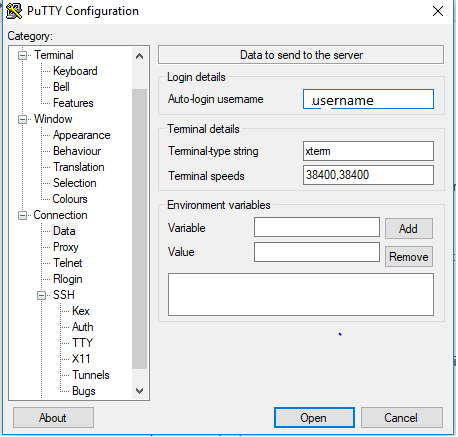Click the Auto-login username field
This screenshot has width=458, height=437.
click(x=368, y=99)
